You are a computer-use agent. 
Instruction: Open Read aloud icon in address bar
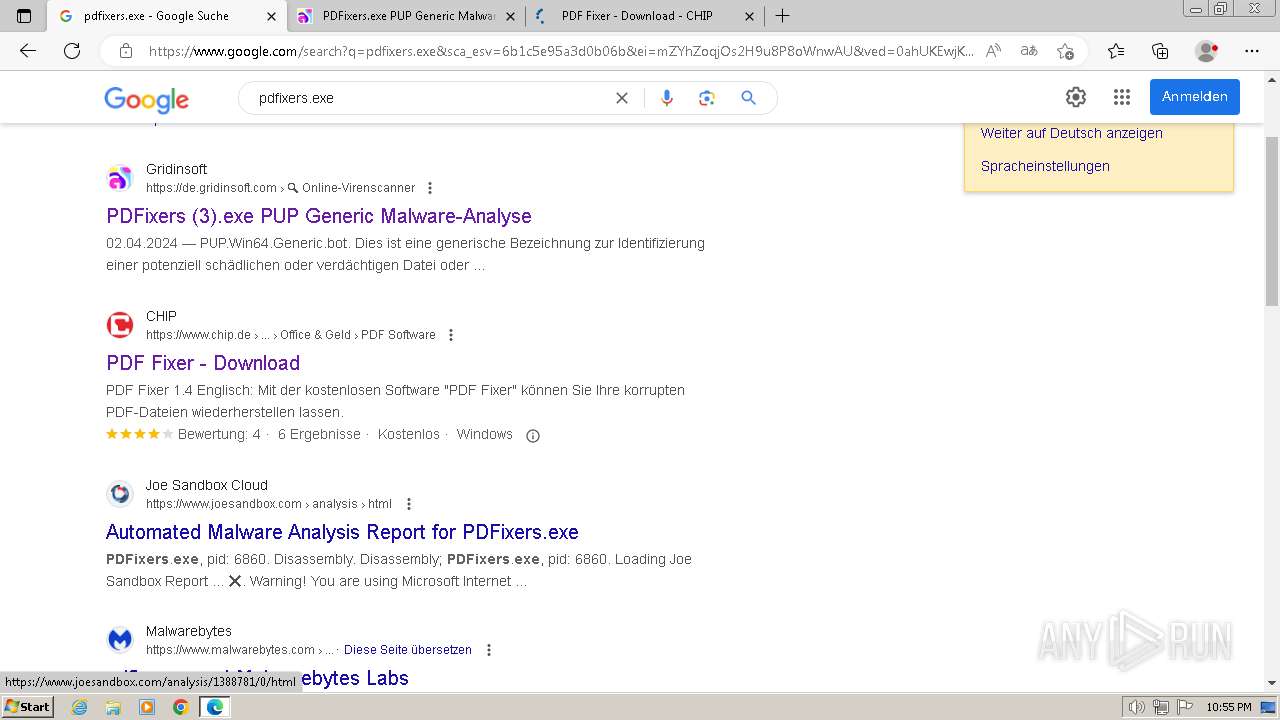click(x=993, y=51)
